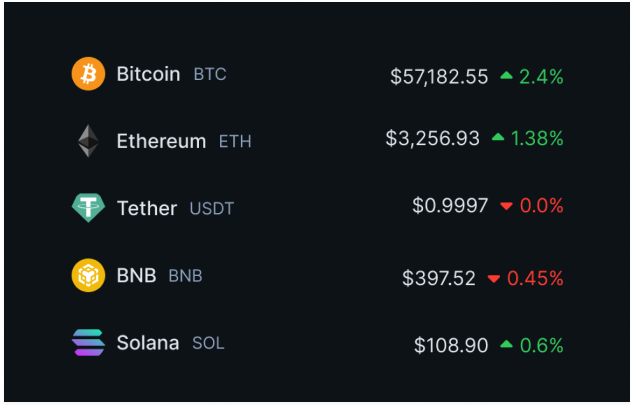Click the orange Bitcoin logo icon
Viewport: 634px width, 408px height.
[88, 74]
